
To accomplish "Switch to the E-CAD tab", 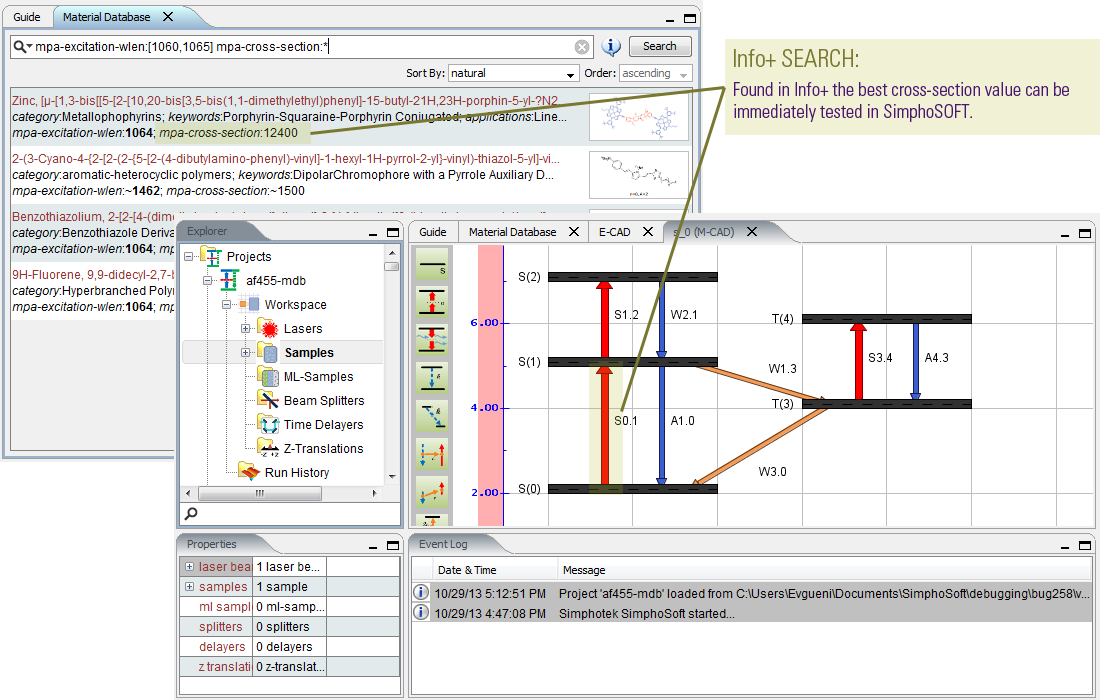I will (x=614, y=232).
